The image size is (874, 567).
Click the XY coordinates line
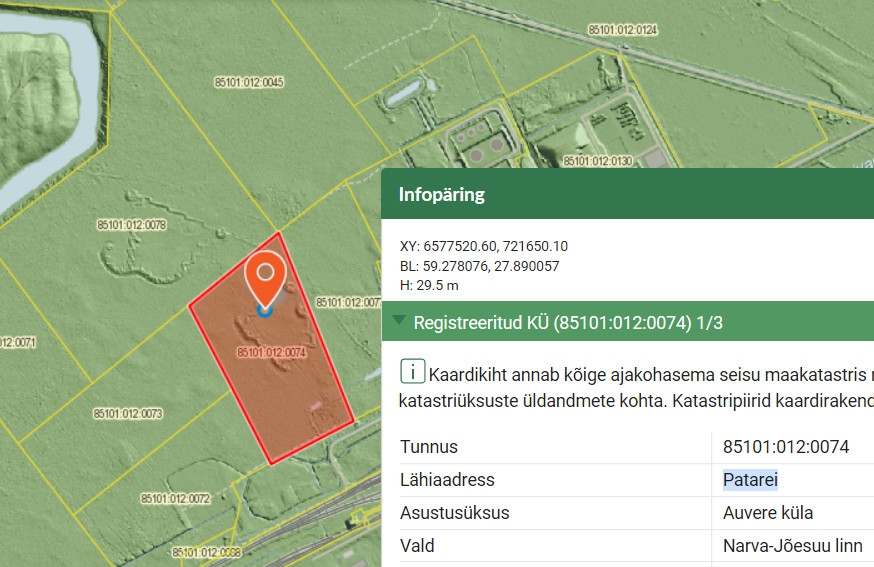(x=483, y=246)
